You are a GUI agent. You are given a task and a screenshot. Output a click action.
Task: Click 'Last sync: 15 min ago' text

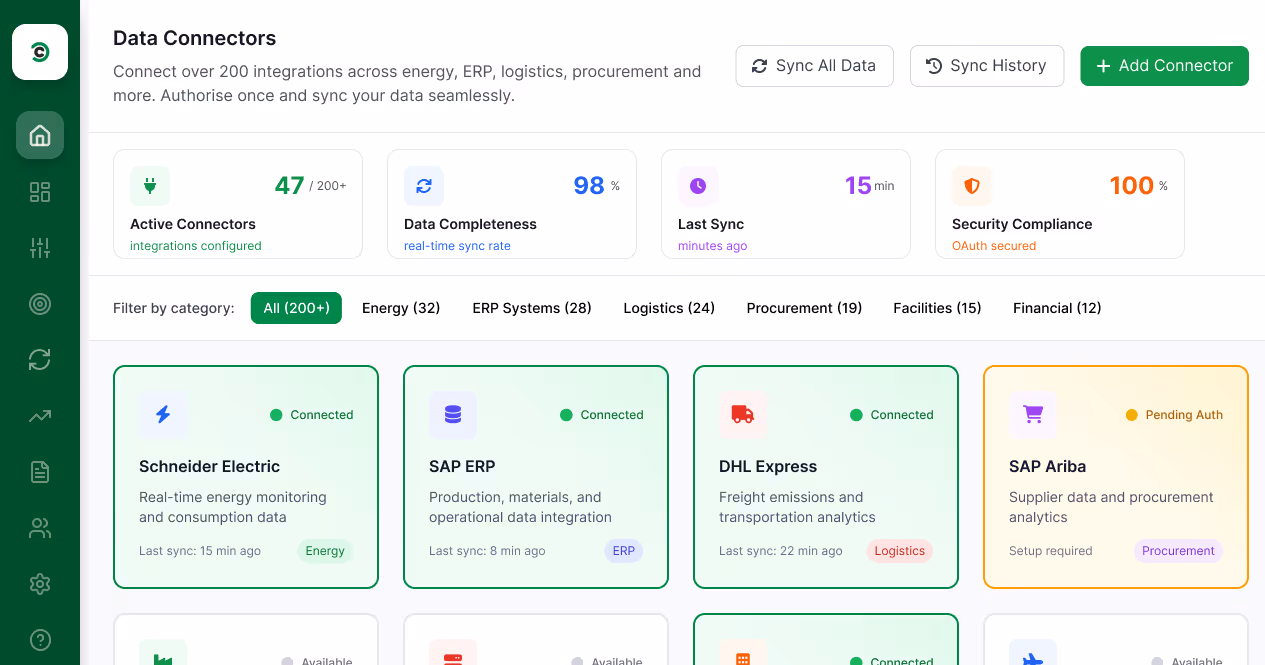click(x=200, y=551)
